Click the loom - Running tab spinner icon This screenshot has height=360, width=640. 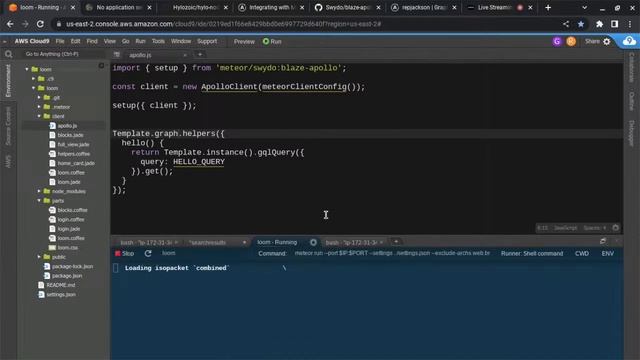click(x=313, y=242)
